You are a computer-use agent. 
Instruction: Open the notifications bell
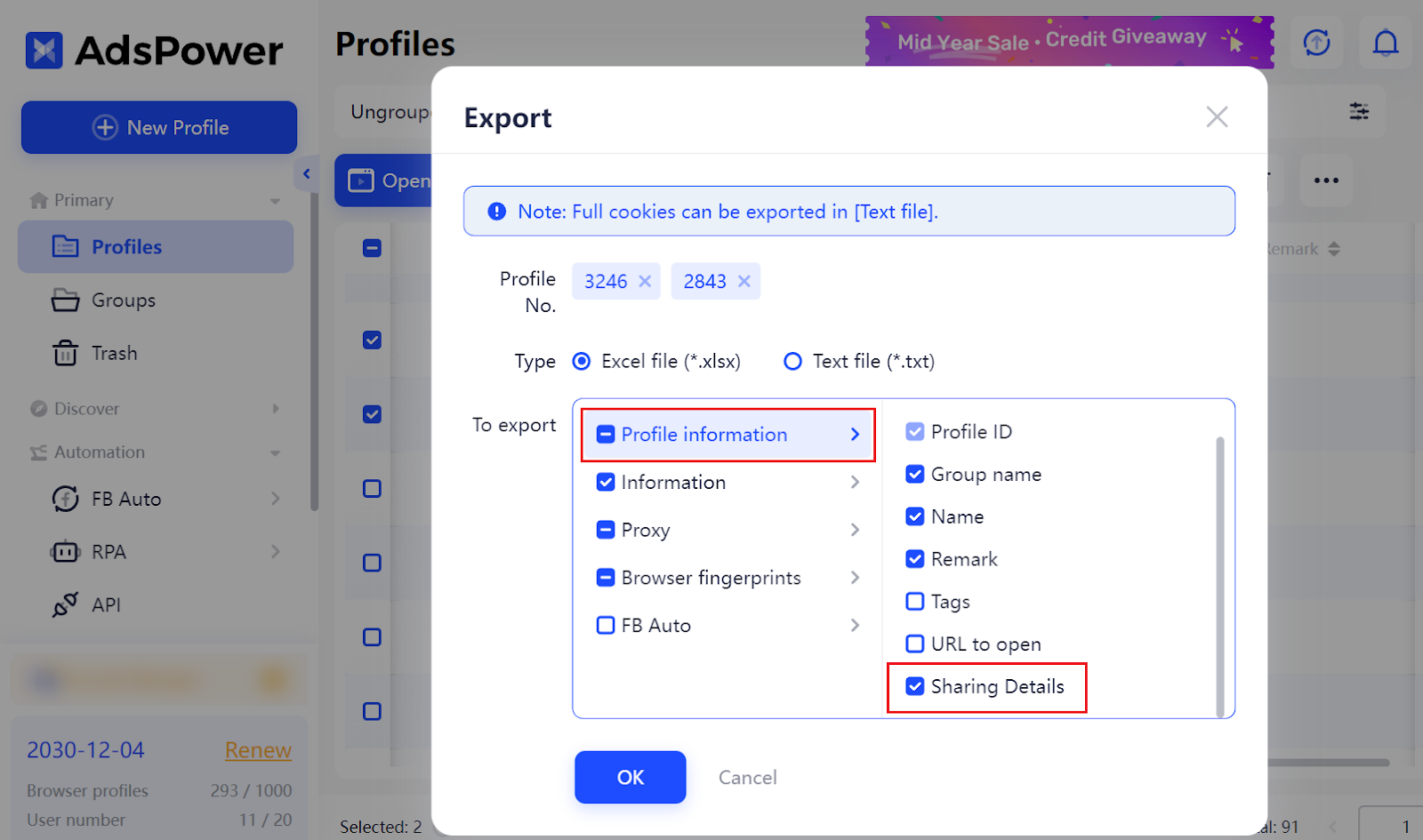(1386, 42)
